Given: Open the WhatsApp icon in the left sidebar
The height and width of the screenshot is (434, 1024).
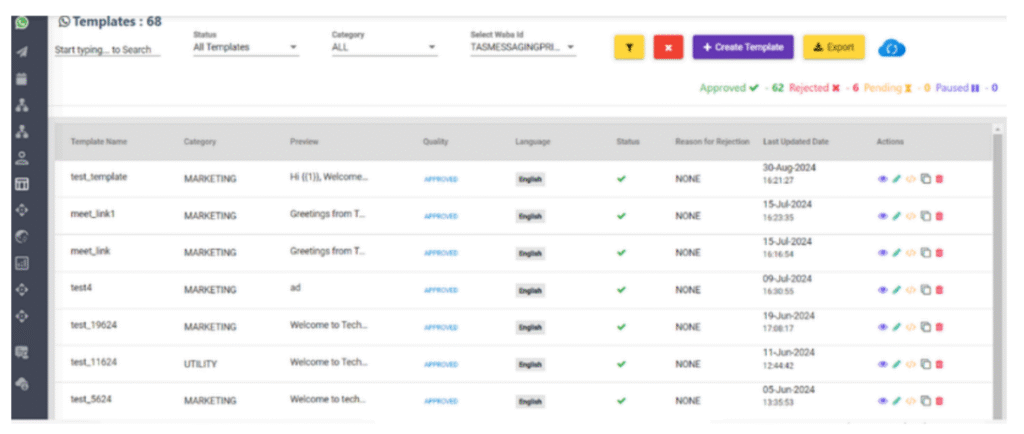Looking at the screenshot, I should pyautogui.click(x=22, y=22).
